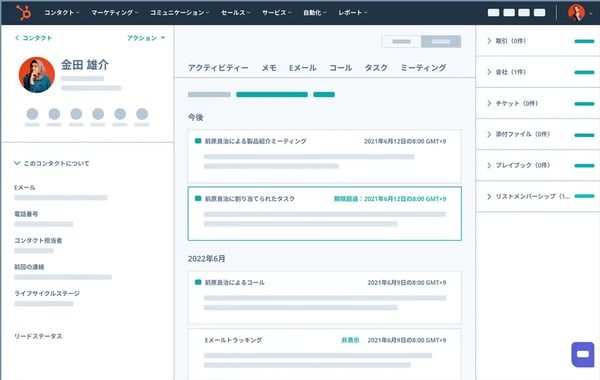Click the 今後 section heading

pyautogui.click(x=196, y=117)
